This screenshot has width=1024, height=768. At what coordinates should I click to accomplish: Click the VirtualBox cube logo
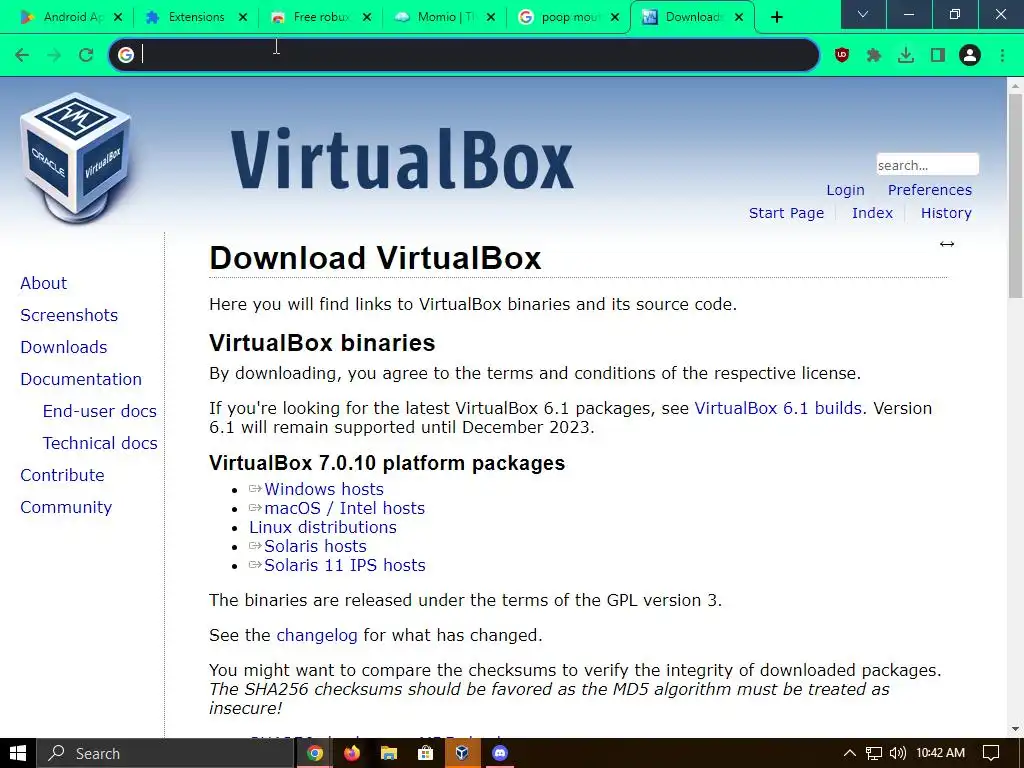coord(76,157)
